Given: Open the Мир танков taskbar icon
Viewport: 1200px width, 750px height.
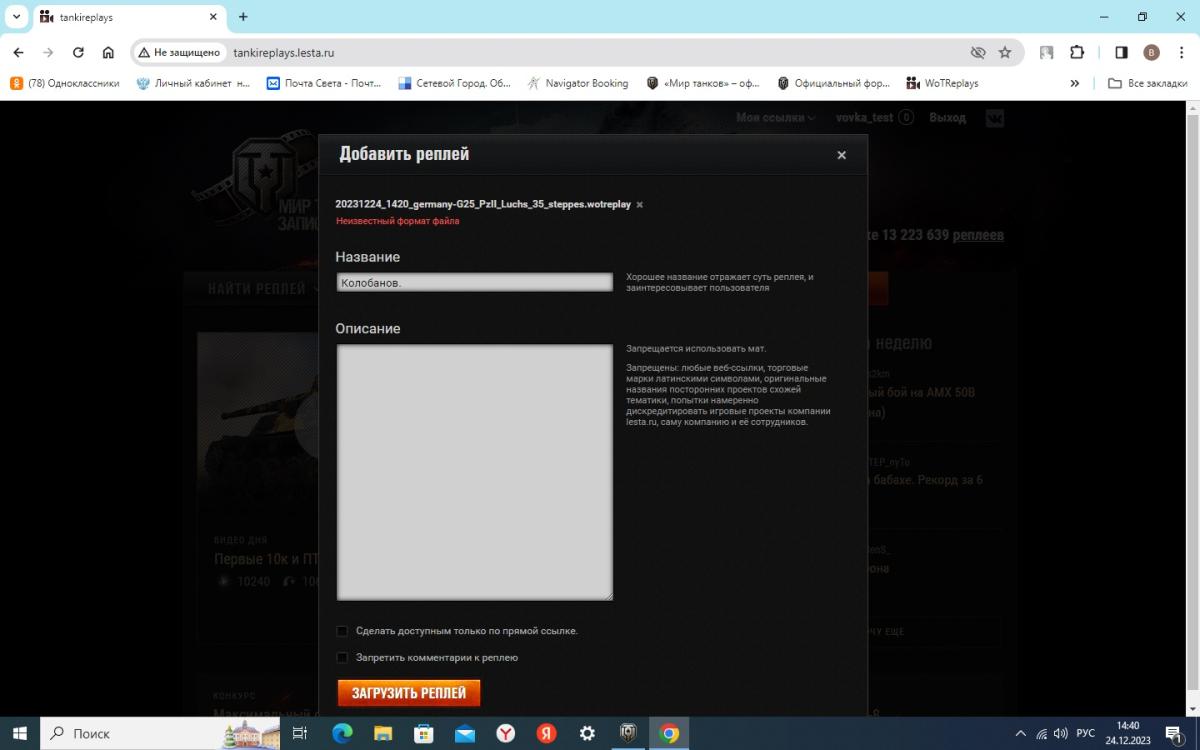Looking at the screenshot, I should 628,733.
